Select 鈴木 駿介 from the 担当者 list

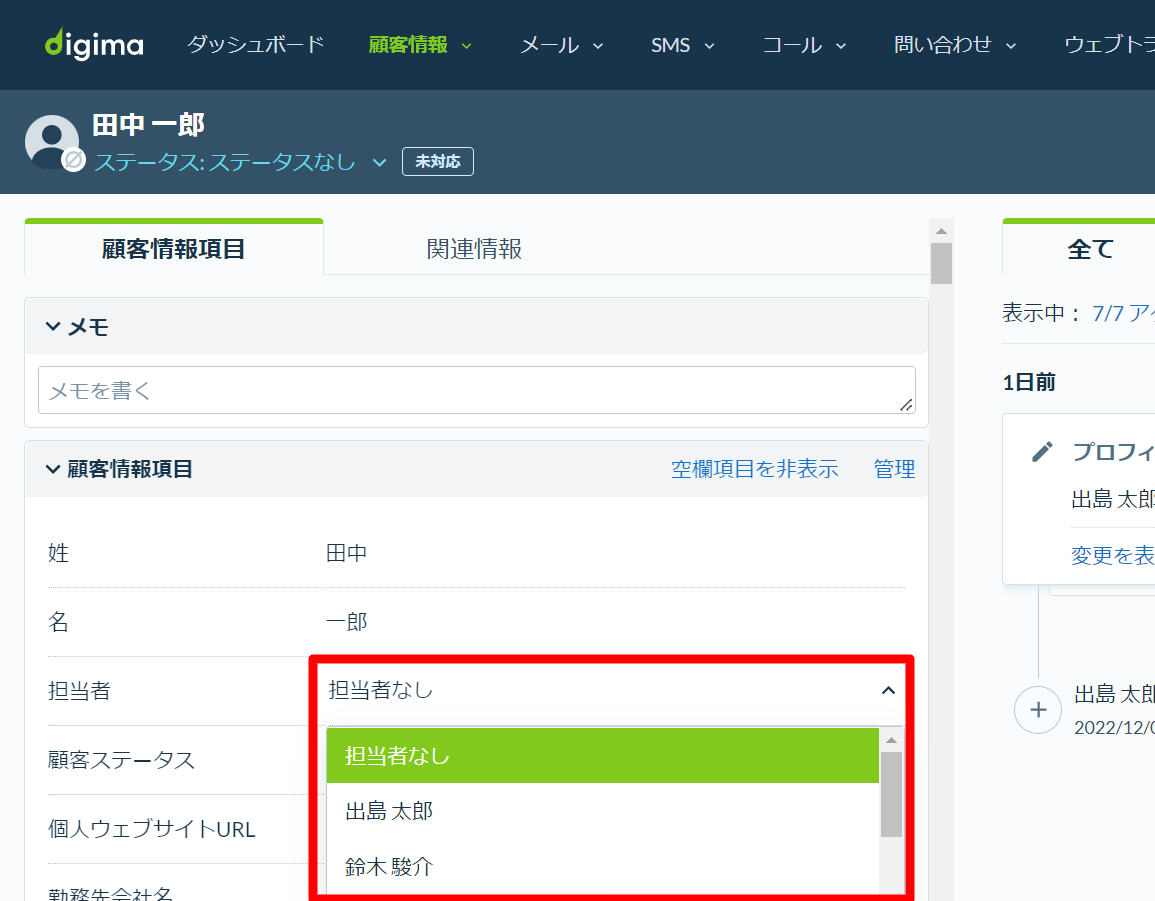point(603,866)
